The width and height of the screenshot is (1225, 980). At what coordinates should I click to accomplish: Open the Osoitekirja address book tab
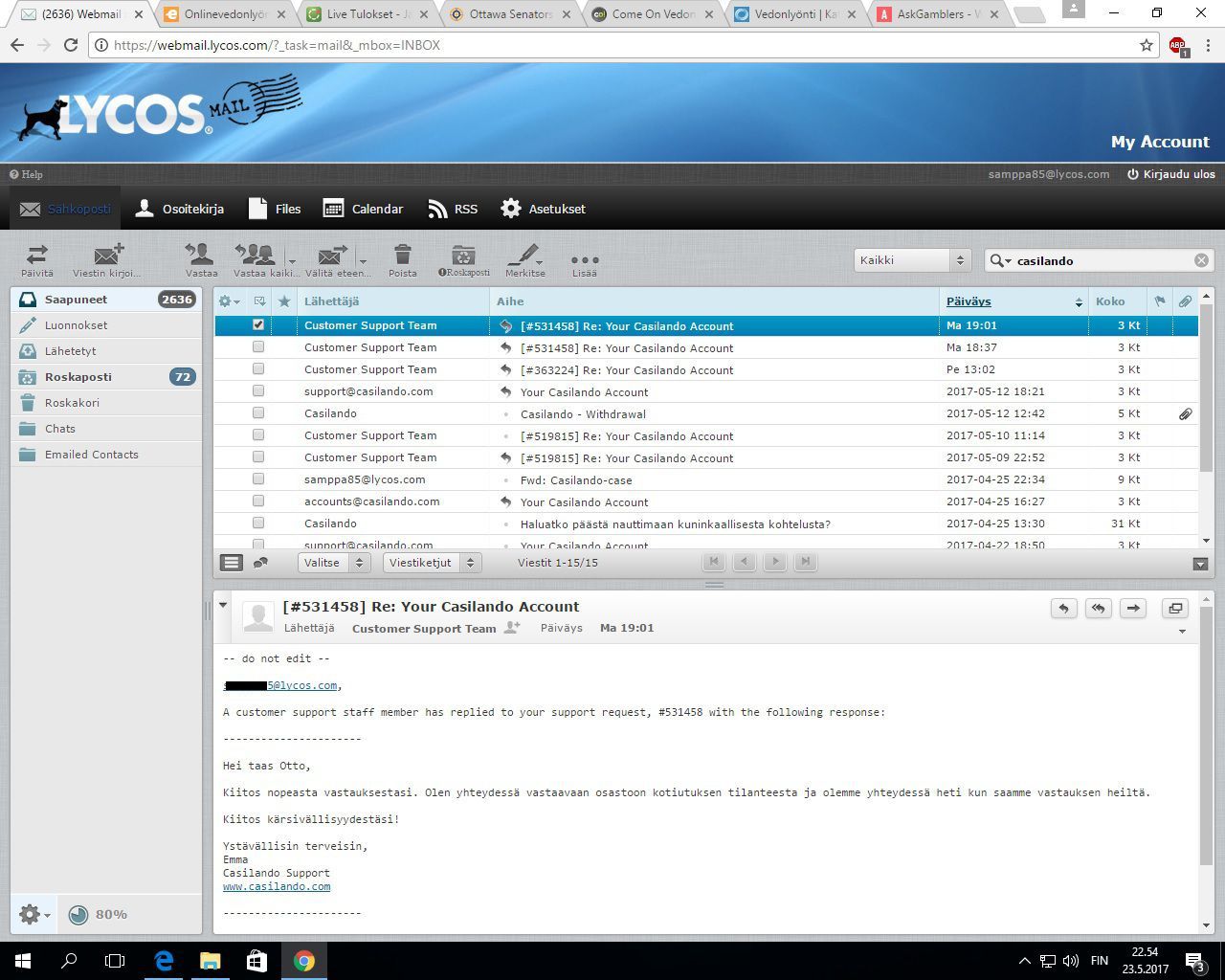point(180,209)
